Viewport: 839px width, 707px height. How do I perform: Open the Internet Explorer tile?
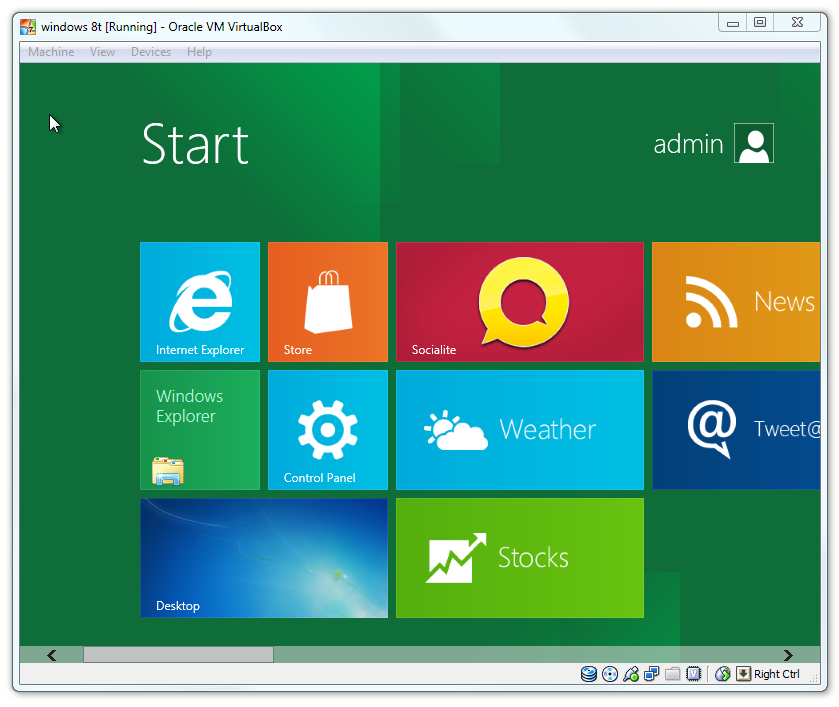(x=200, y=302)
